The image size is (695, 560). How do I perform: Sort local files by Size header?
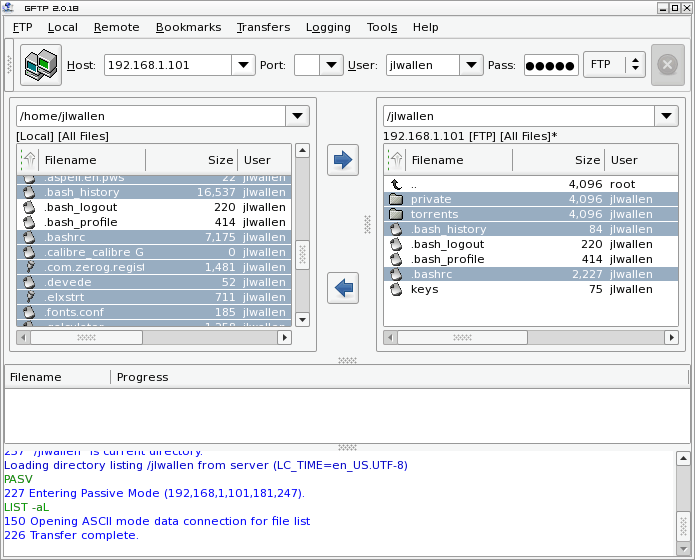(191, 160)
